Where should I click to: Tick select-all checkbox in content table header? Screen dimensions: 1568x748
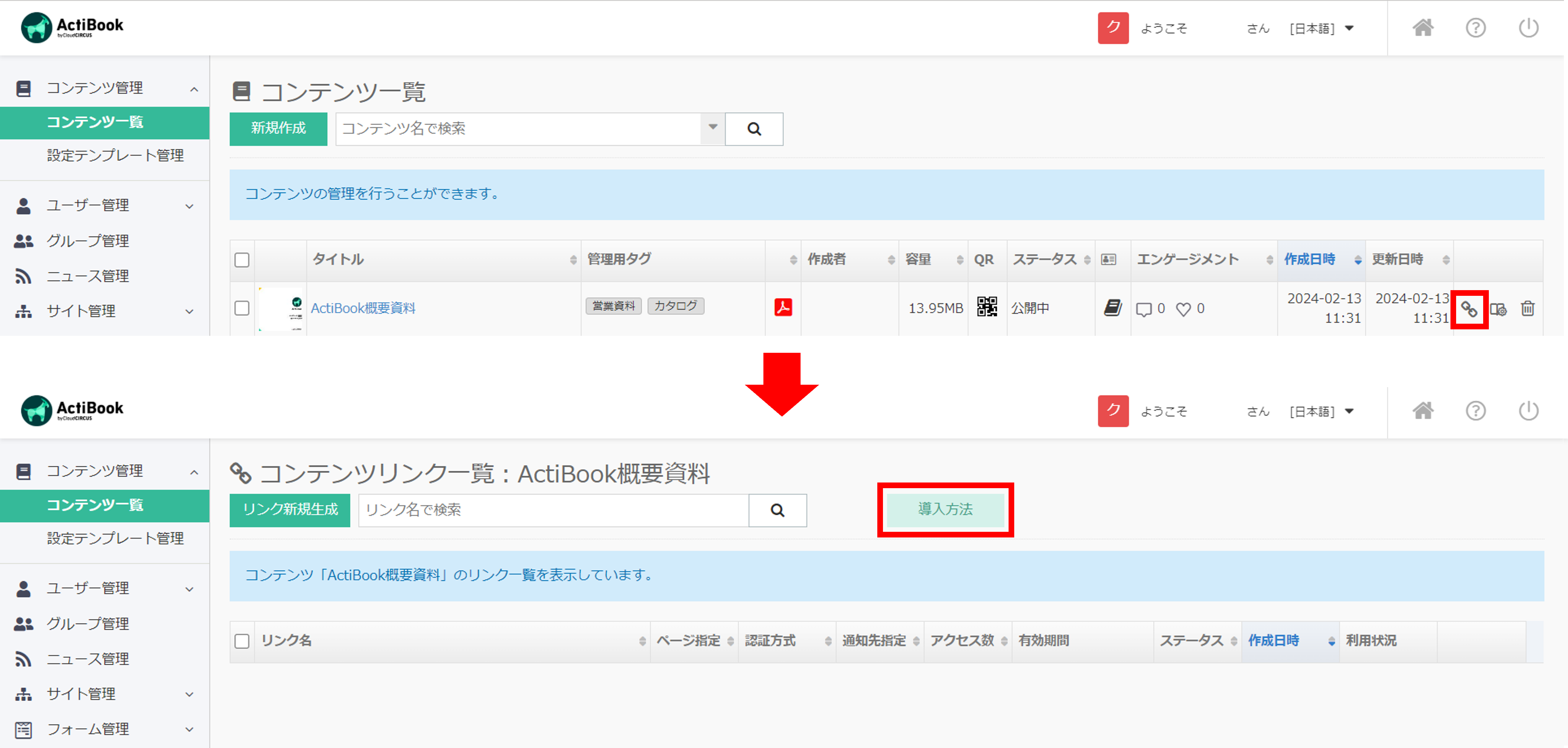pos(242,260)
